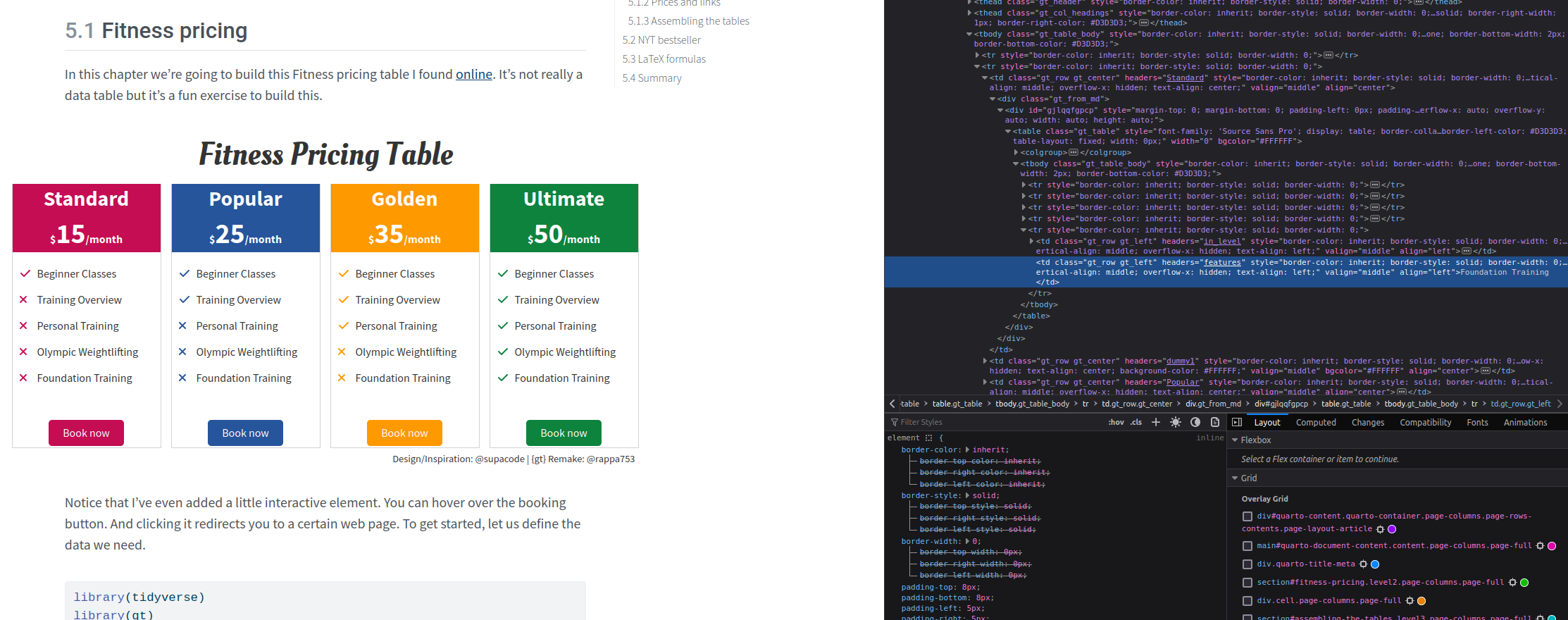The width and height of the screenshot is (1568, 620).
Task: Click ellipsis badge in colgroup node
Action: [x=1074, y=152]
